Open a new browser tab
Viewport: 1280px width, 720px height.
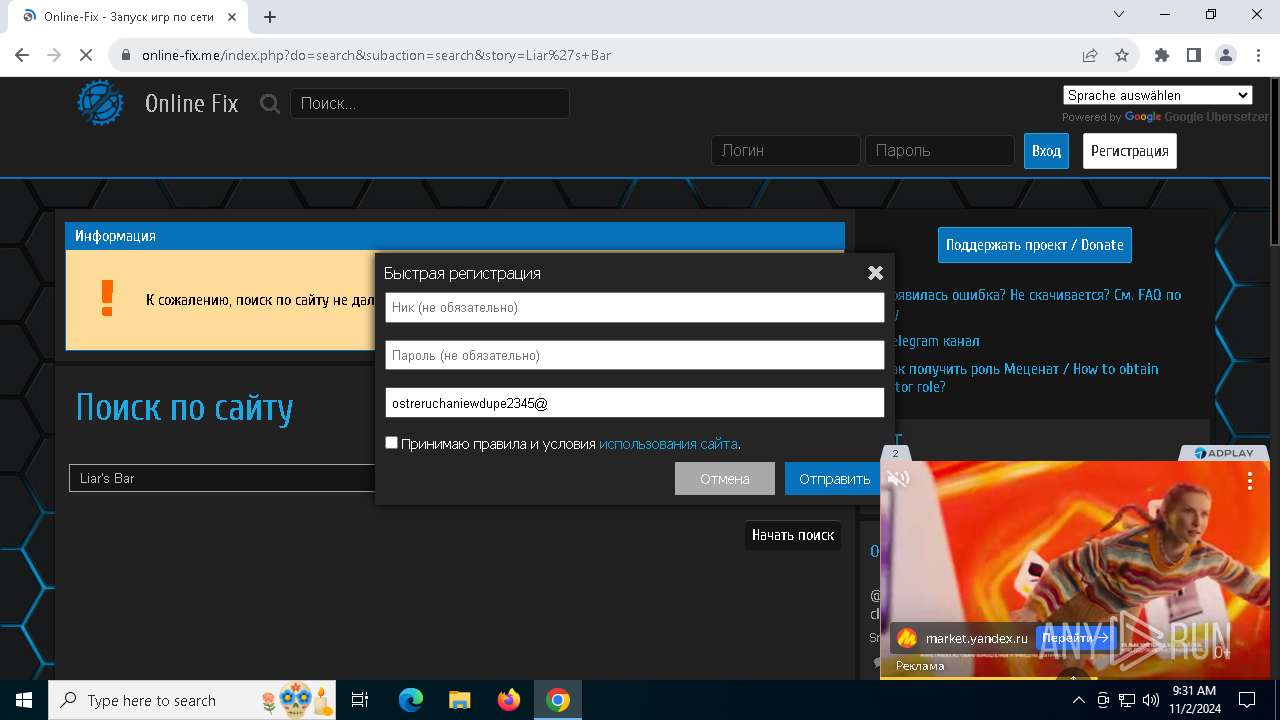click(270, 16)
